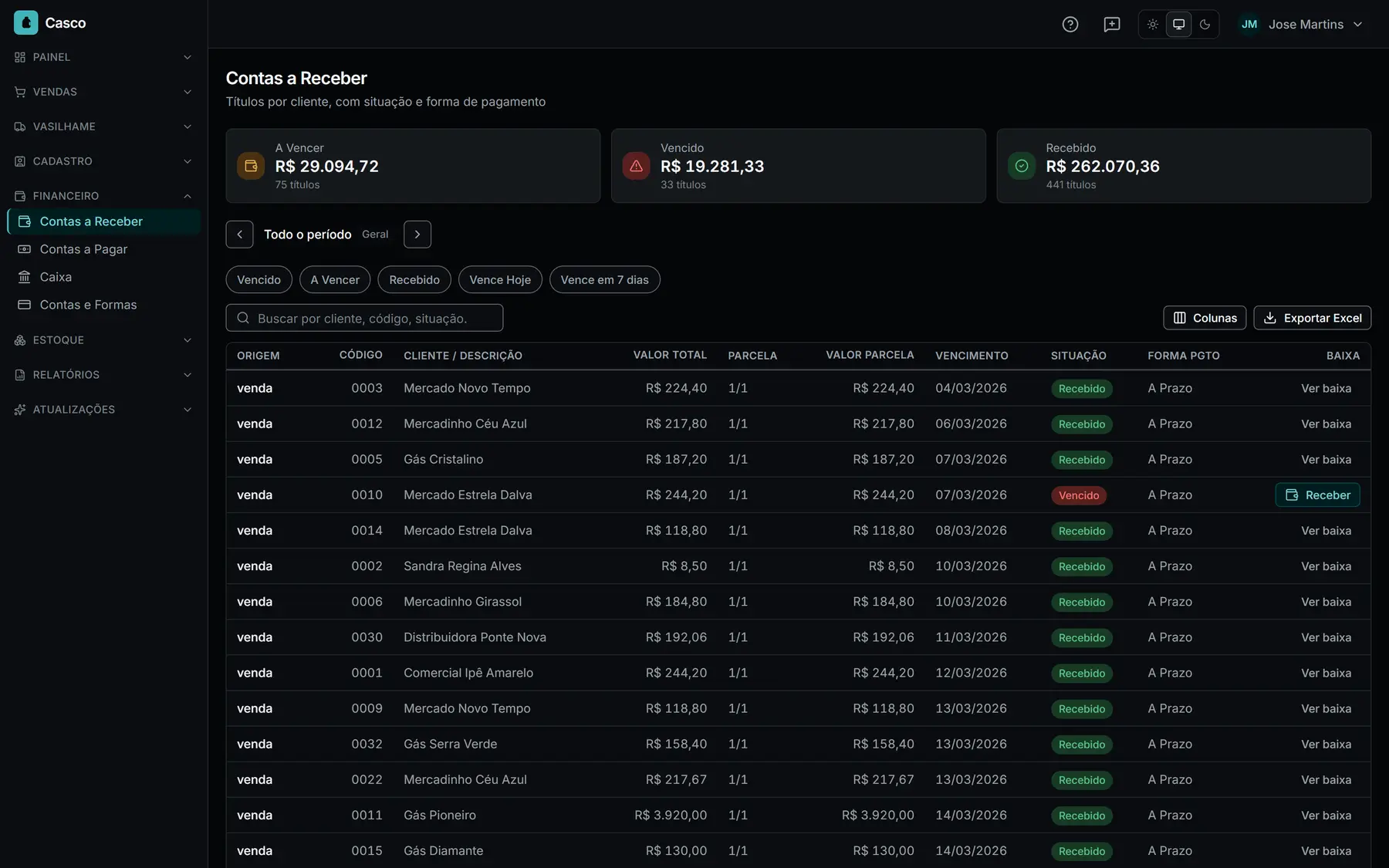Open the help question-mark icon
The height and width of the screenshot is (868, 1389).
pyautogui.click(x=1070, y=24)
